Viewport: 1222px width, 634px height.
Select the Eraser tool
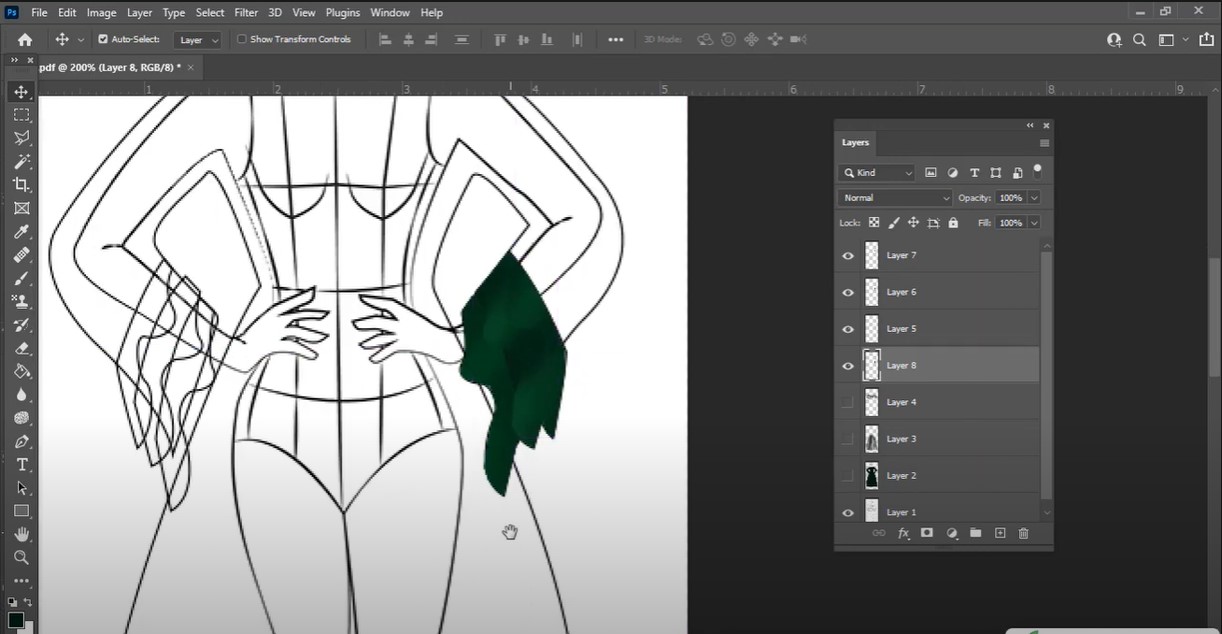[x=21, y=348]
